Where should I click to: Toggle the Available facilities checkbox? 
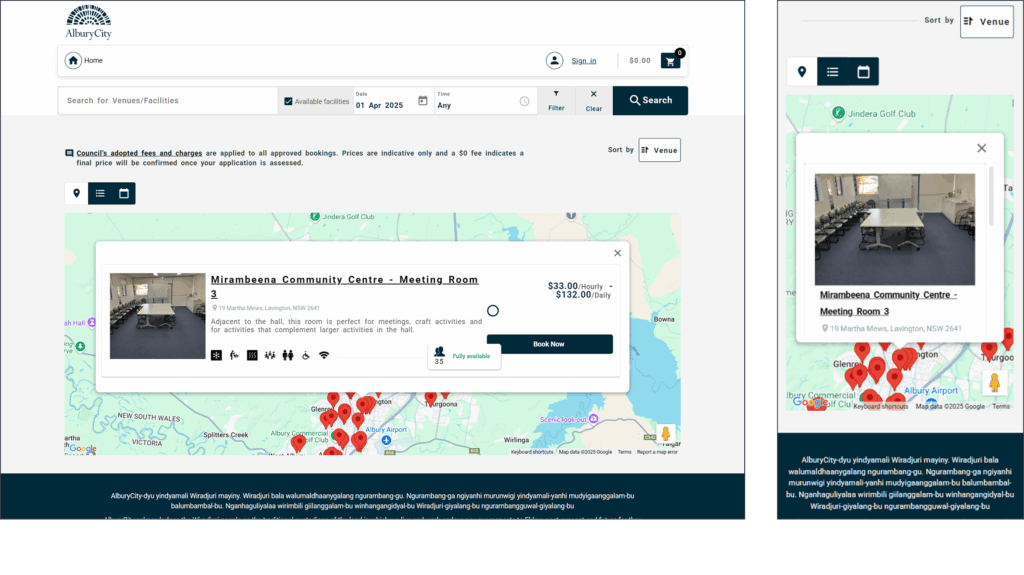click(x=289, y=101)
